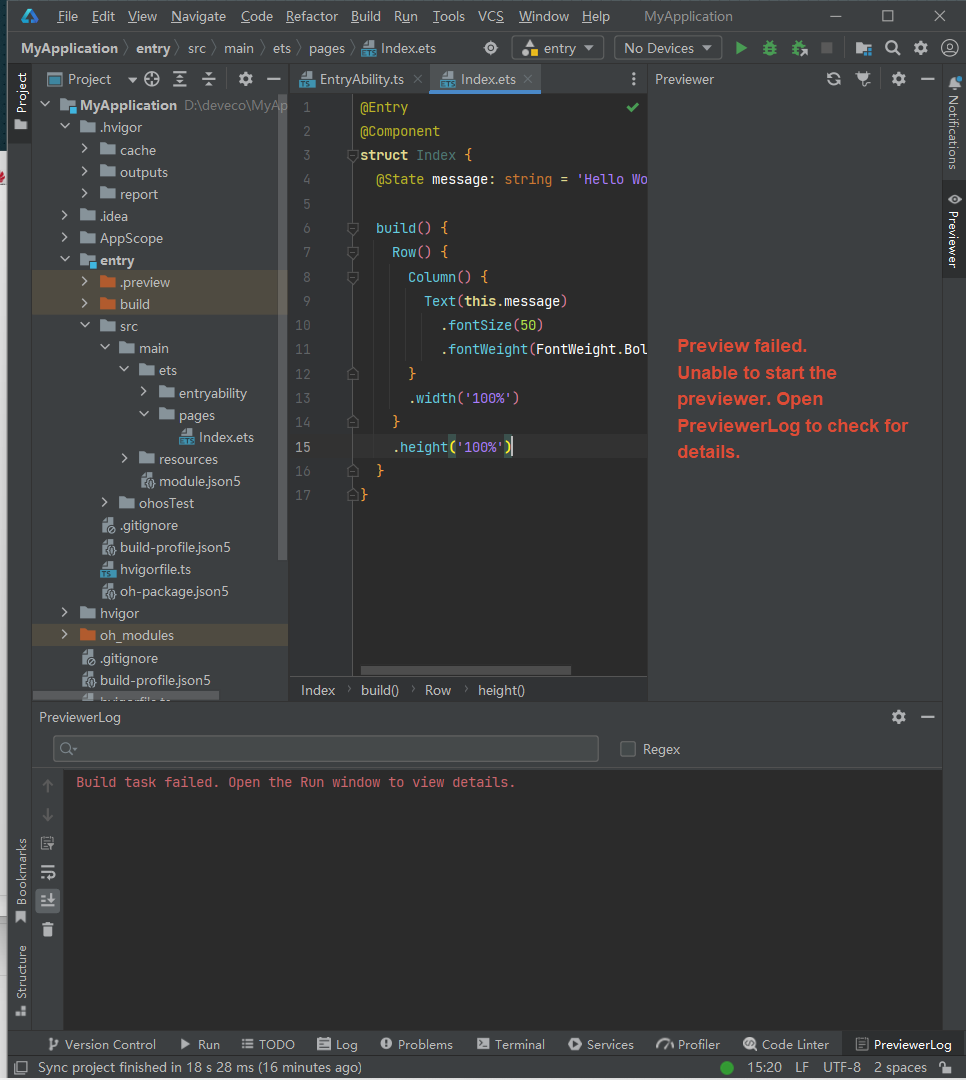
Task: Toggle the Bookmarks side tab
Action: [x=21, y=880]
